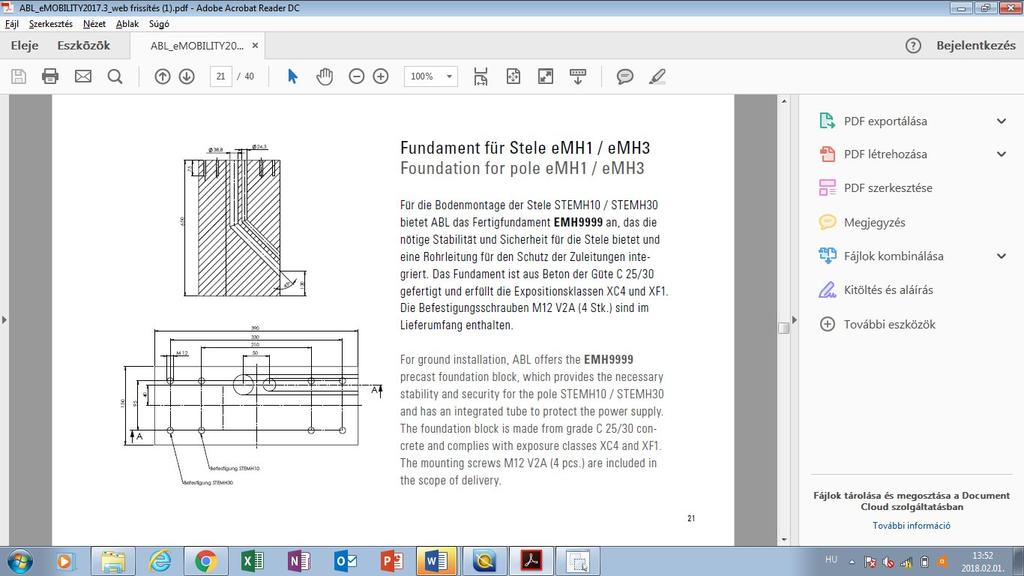The width and height of the screenshot is (1024, 576).
Task: Open the Nézet menu
Action: [94, 24]
